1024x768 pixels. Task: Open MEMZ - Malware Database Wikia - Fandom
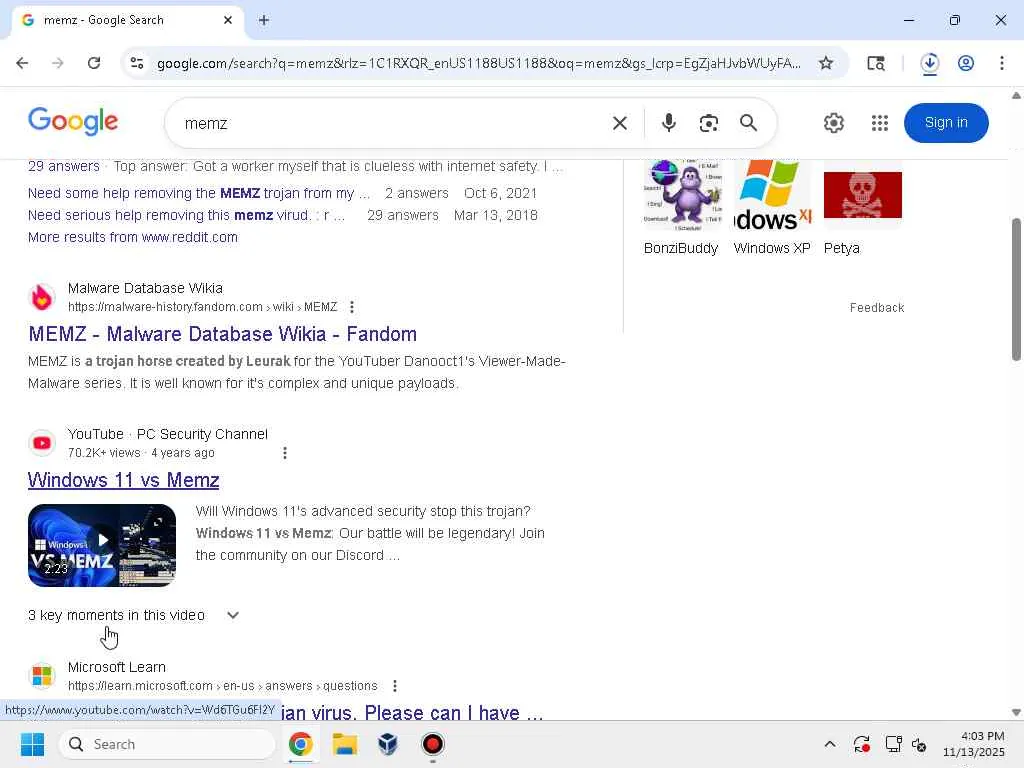point(223,334)
